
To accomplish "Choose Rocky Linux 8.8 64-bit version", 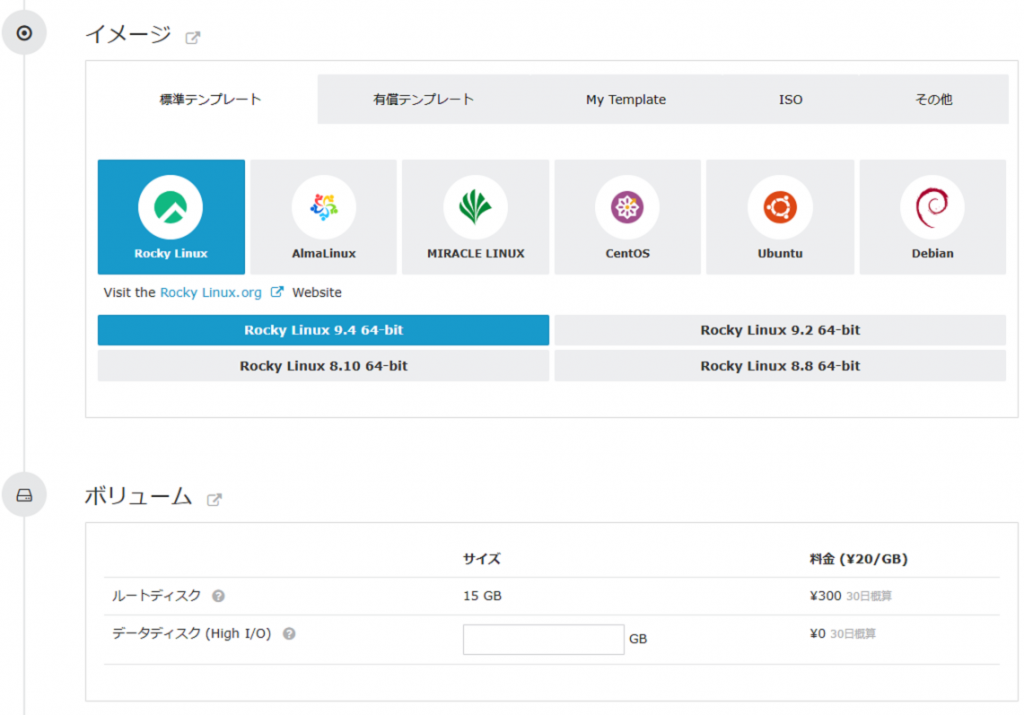I will click(780, 366).
